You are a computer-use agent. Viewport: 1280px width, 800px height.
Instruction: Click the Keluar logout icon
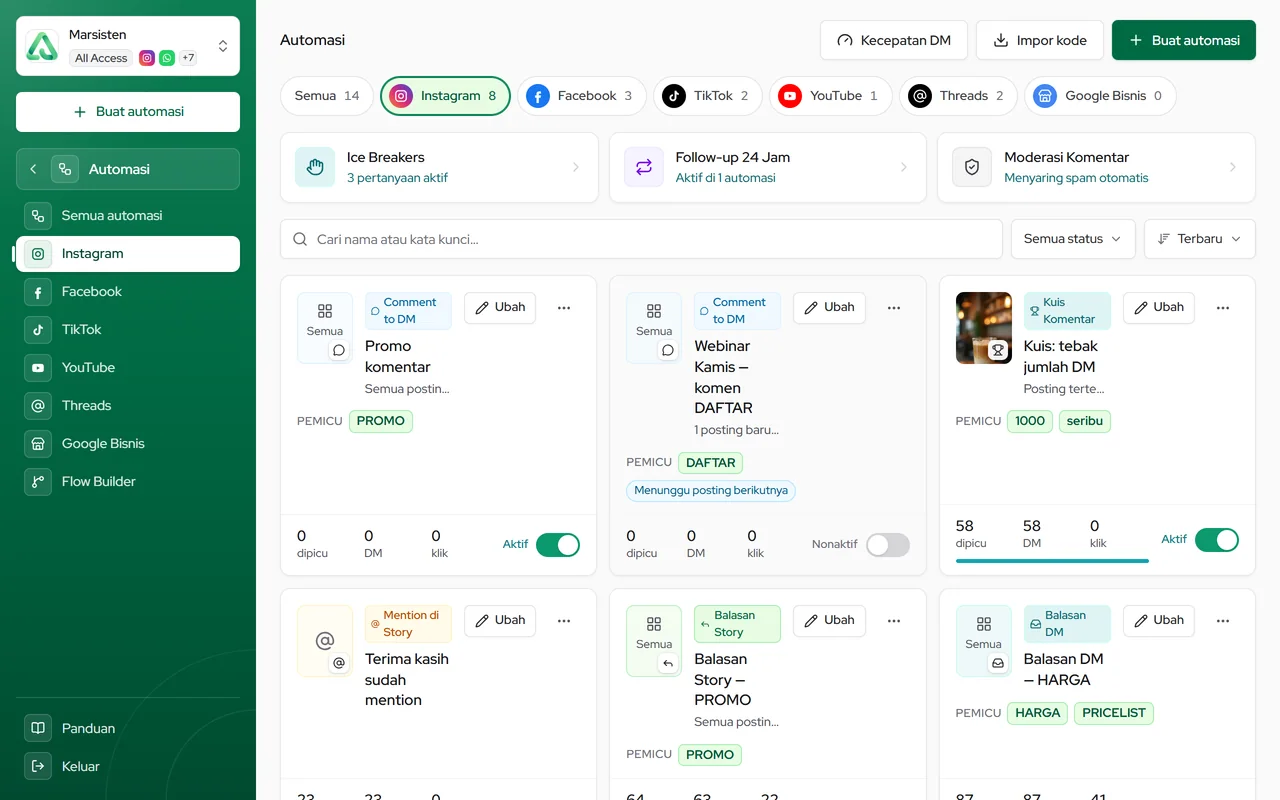(38, 767)
